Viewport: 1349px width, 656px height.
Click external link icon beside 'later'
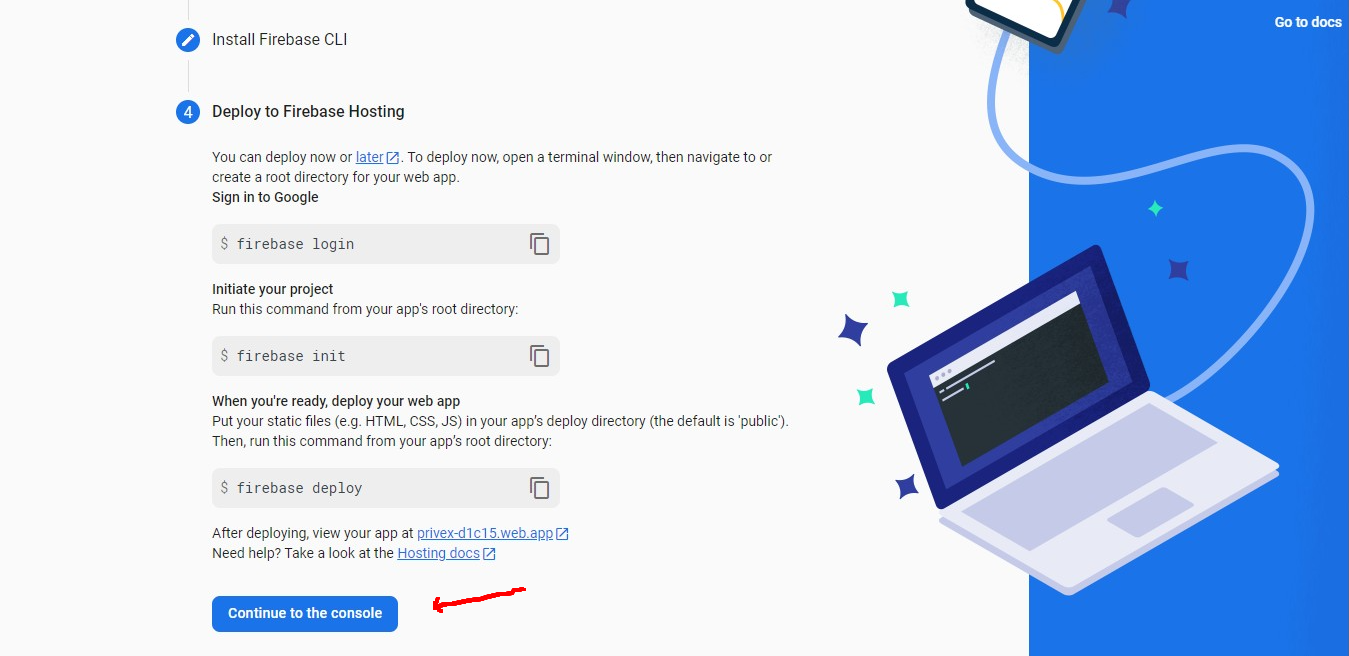[x=393, y=158]
